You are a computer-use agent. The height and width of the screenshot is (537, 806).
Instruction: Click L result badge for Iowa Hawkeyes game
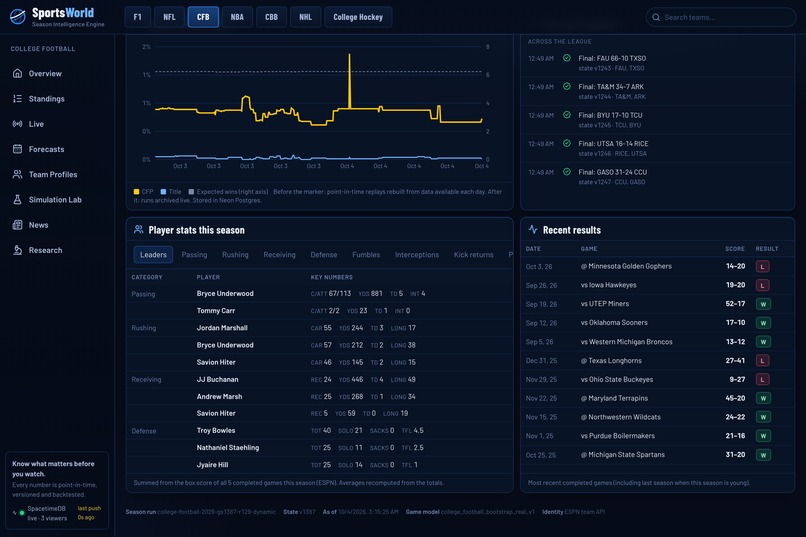[x=763, y=285]
